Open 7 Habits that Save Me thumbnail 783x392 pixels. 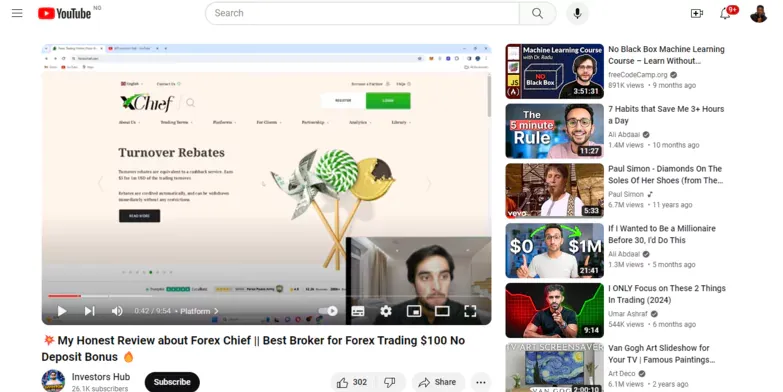[554, 131]
